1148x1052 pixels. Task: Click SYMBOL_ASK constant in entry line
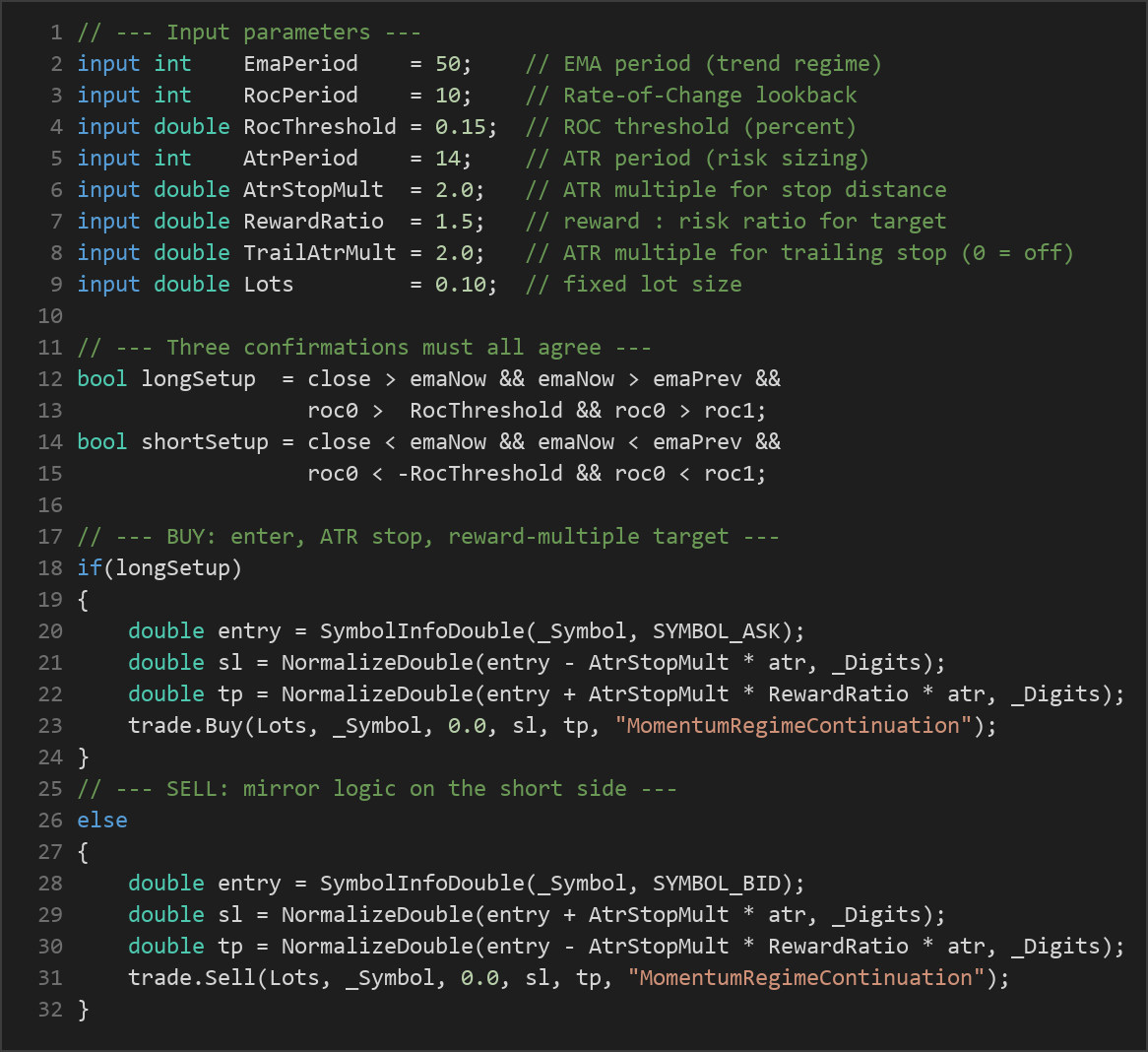click(x=716, y=630)
